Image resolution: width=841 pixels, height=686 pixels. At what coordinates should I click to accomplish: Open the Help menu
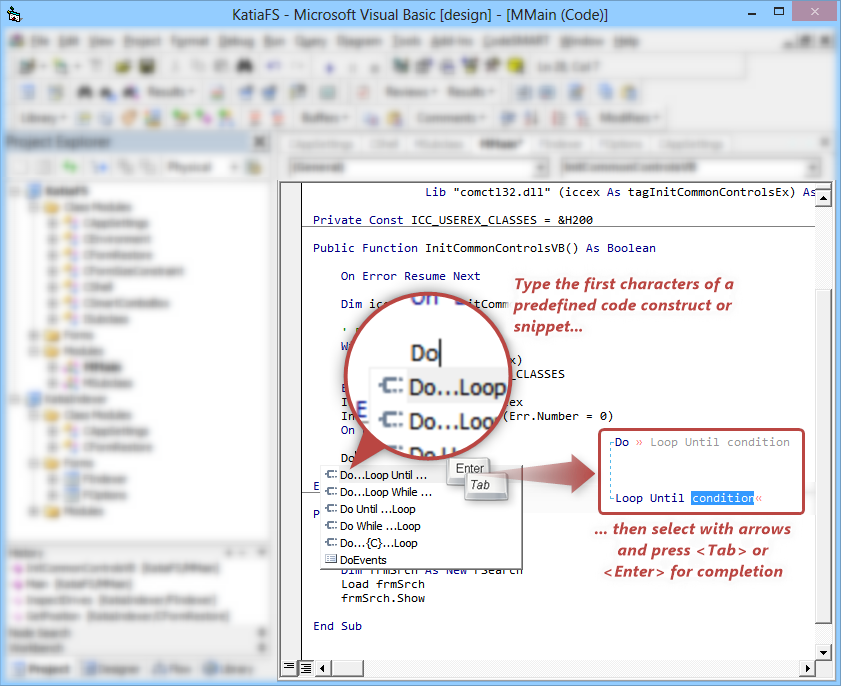click(x=626, y=41)
